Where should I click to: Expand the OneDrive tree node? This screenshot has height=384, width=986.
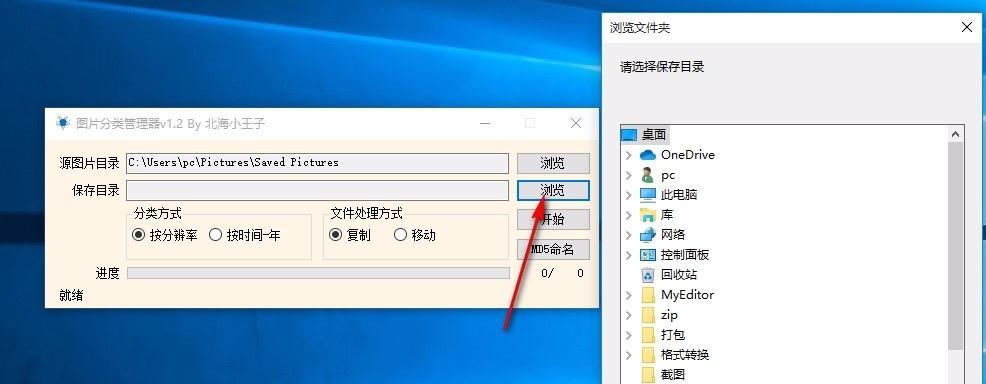[628, 155]
